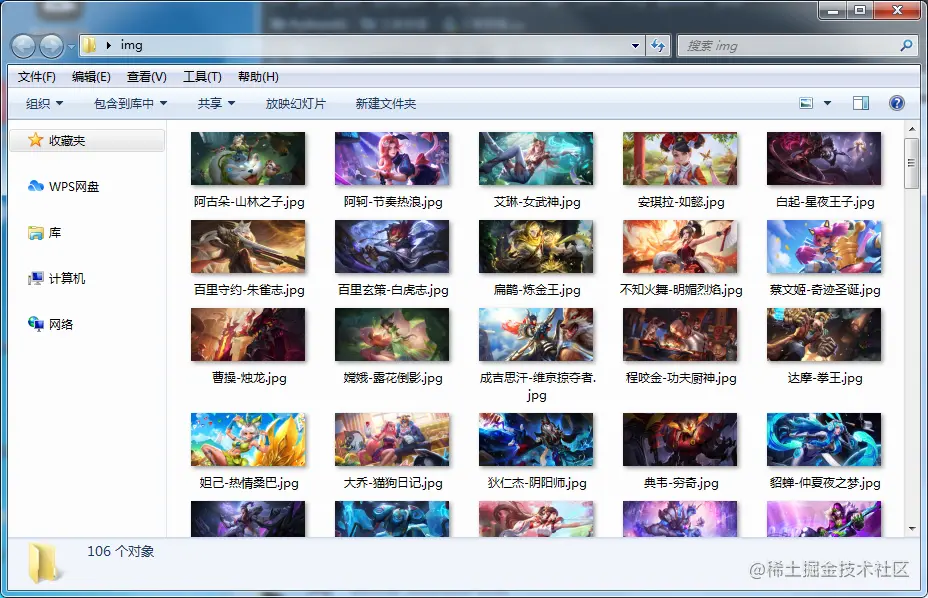Toggle the preview pane
928x598 pixels.
point(861,103)
